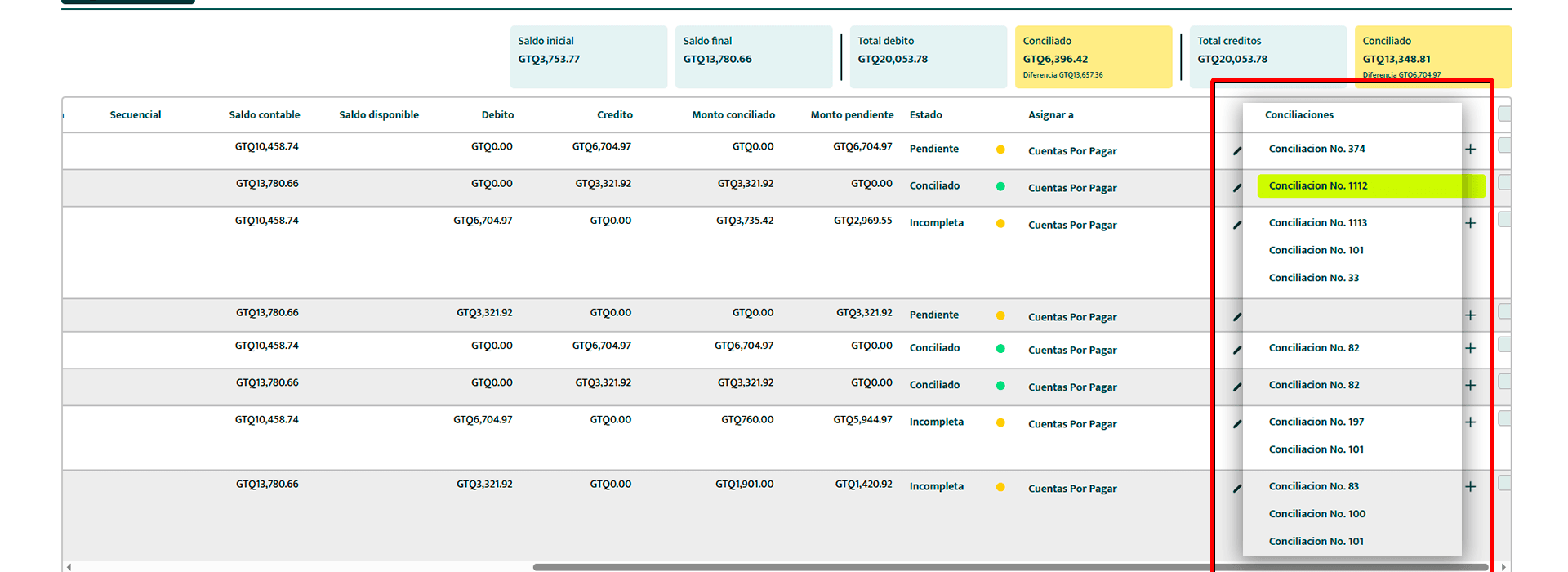Check box on Conciliado row with credit GTQ6,704.97

point(1504,344)
